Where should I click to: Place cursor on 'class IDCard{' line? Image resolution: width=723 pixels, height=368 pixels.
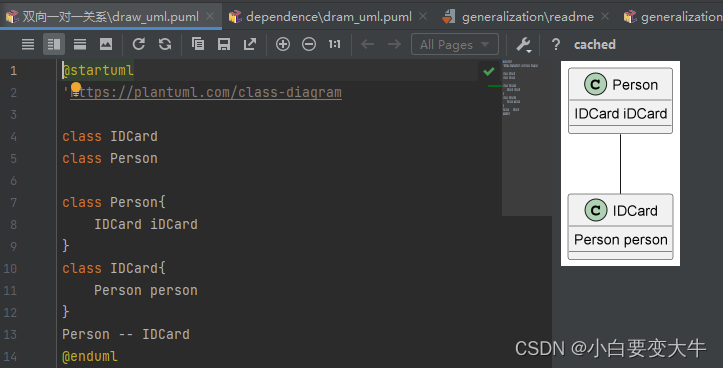point(114,268)
